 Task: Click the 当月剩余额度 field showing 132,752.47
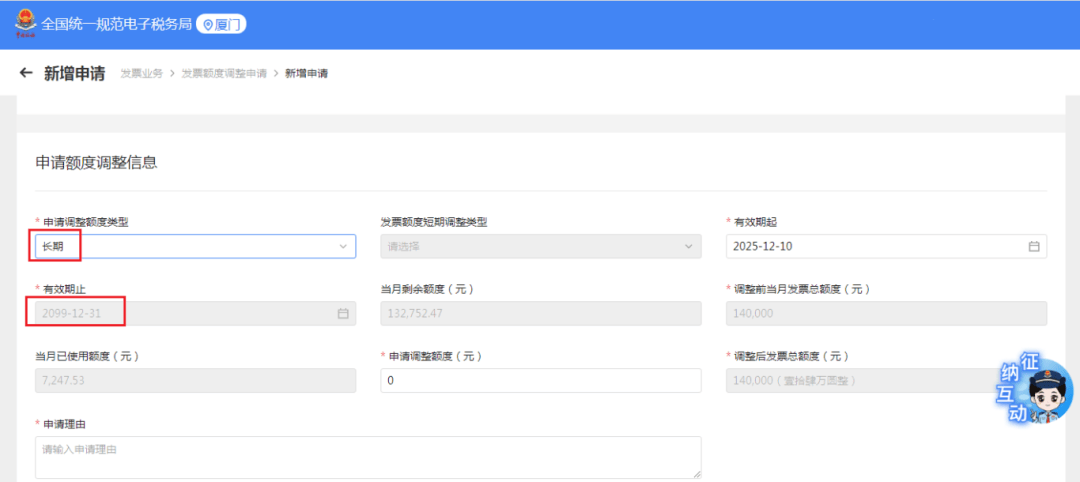[540, 313]
